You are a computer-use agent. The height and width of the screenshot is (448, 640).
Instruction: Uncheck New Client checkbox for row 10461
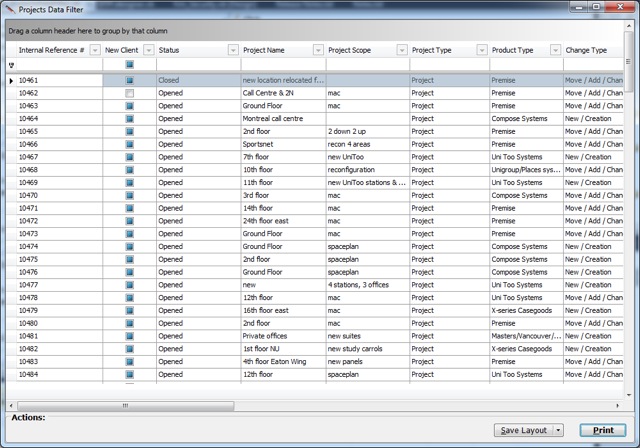coord(129,80)
